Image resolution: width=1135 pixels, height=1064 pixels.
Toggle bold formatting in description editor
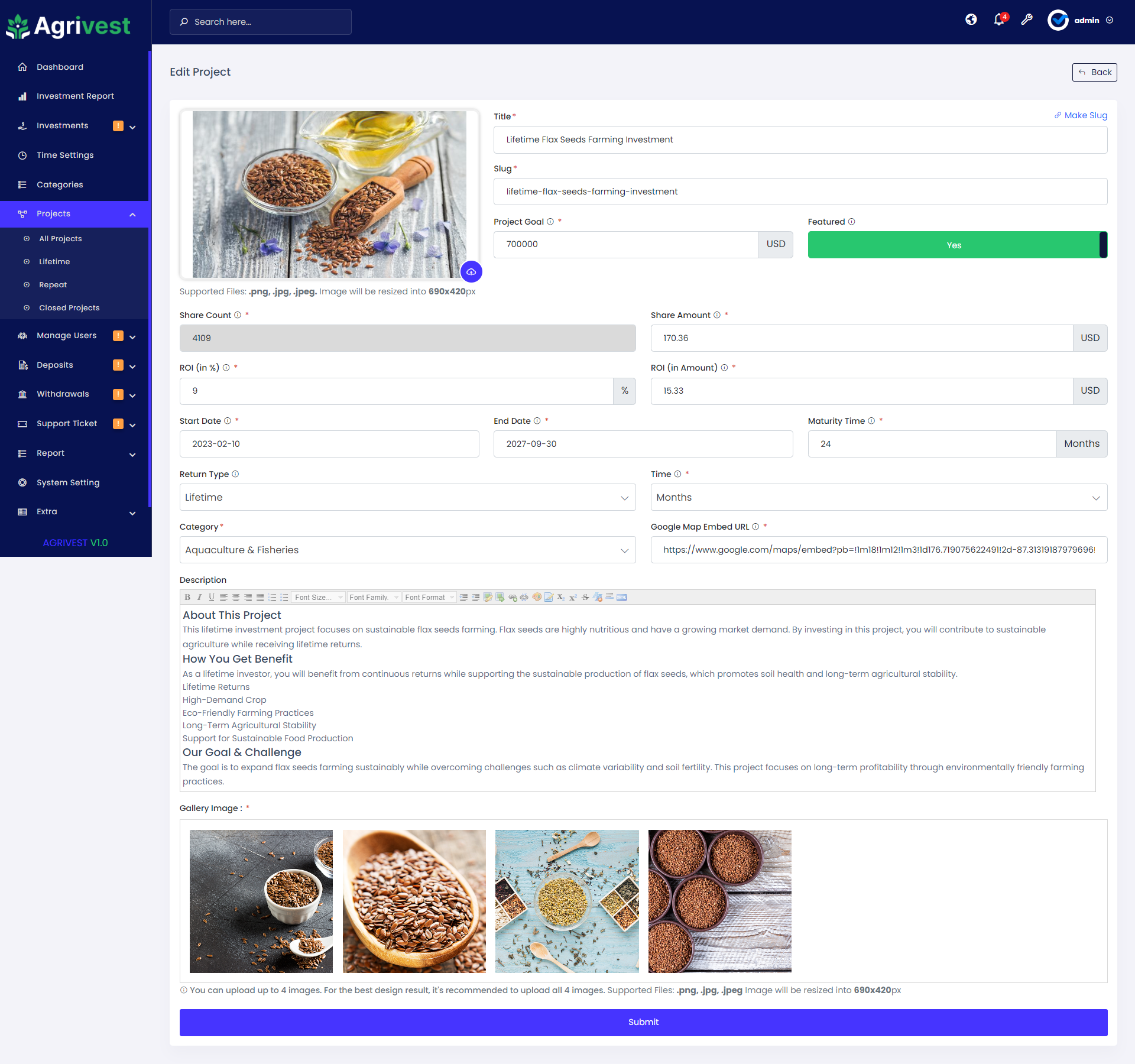pyautogui.click(x=187, y=597)
